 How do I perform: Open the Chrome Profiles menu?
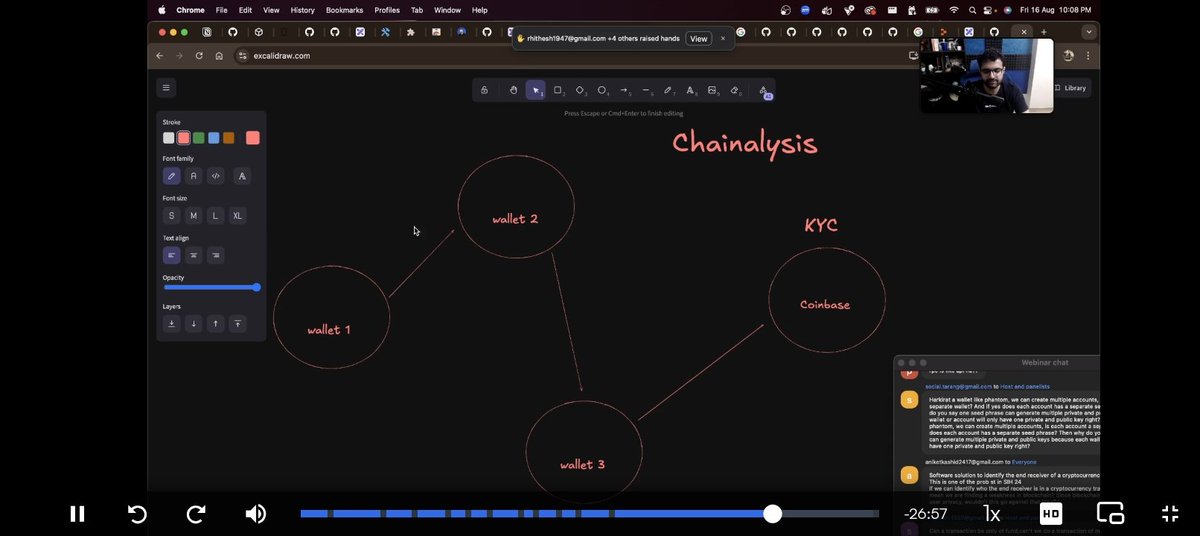click(387, 10)
